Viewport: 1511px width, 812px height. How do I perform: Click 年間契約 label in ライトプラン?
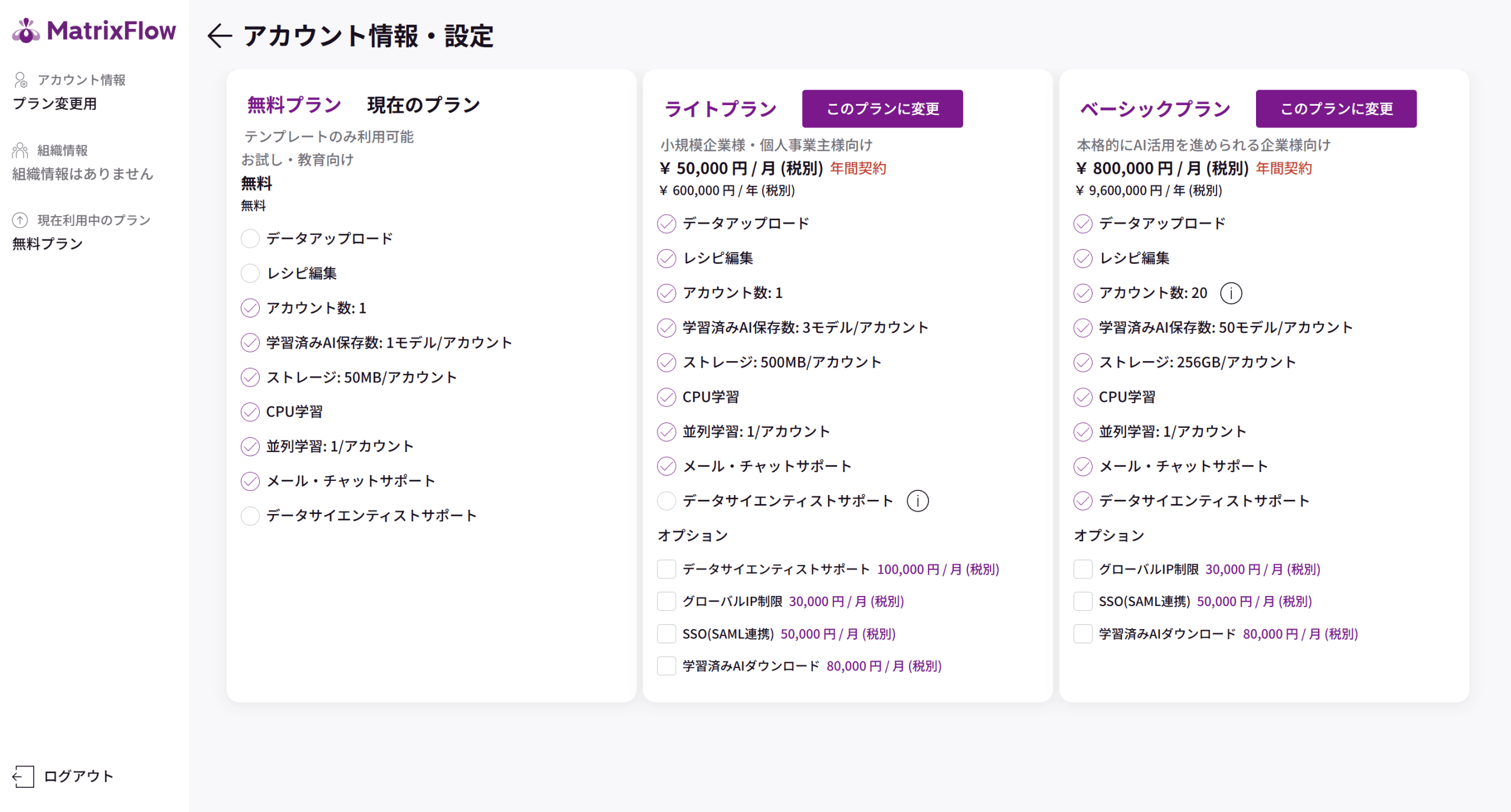tap(858, 169)
